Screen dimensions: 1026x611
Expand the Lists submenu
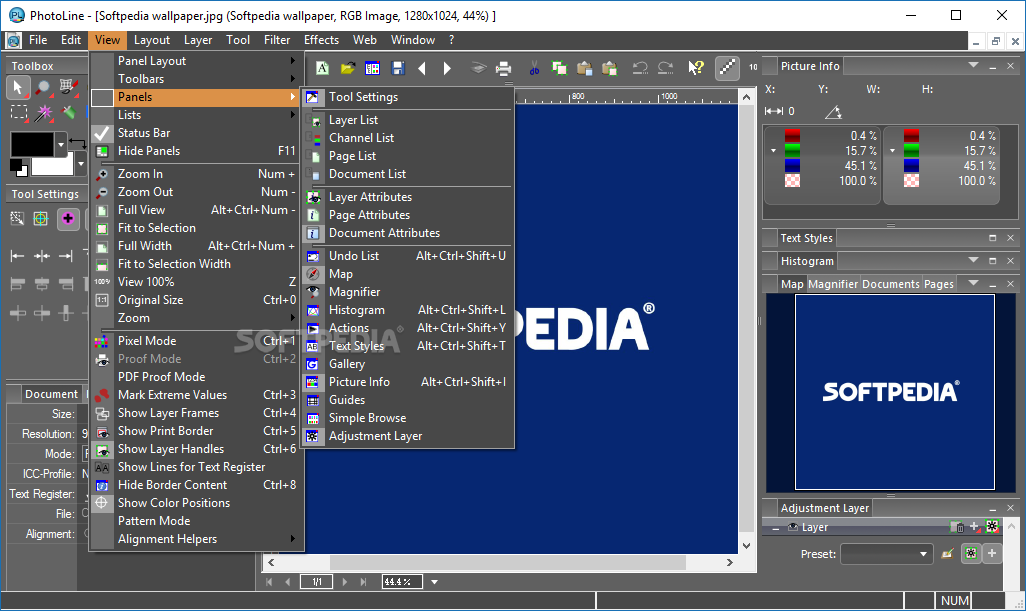196,115
